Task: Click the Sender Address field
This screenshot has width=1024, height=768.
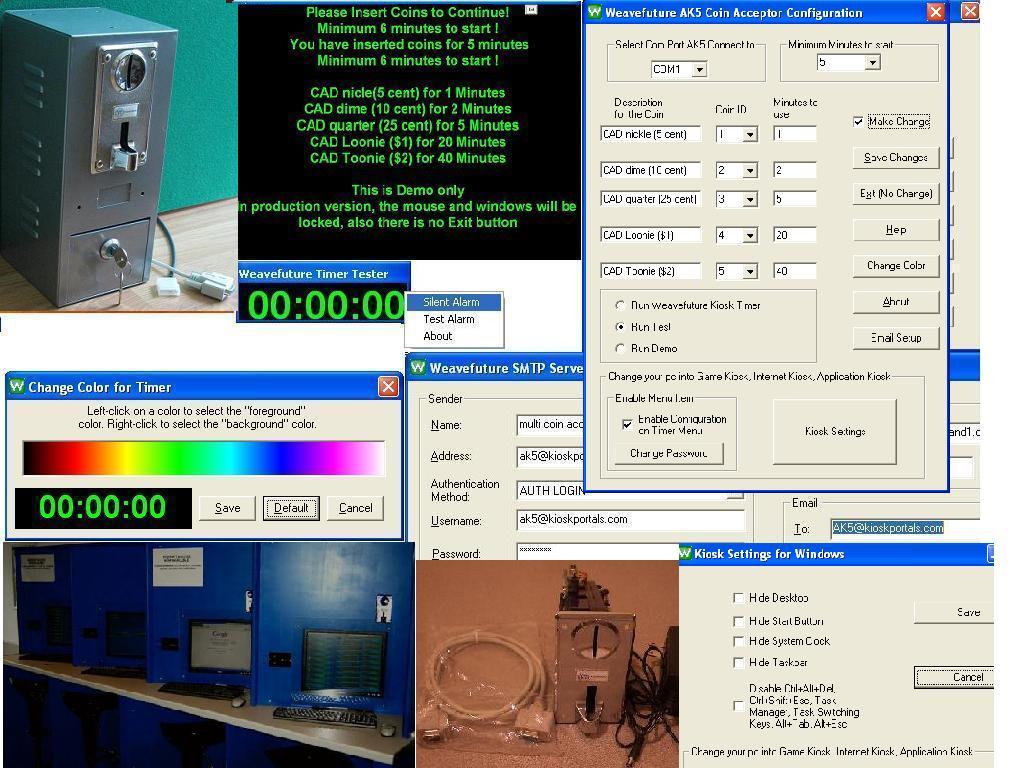Action: 550,456
